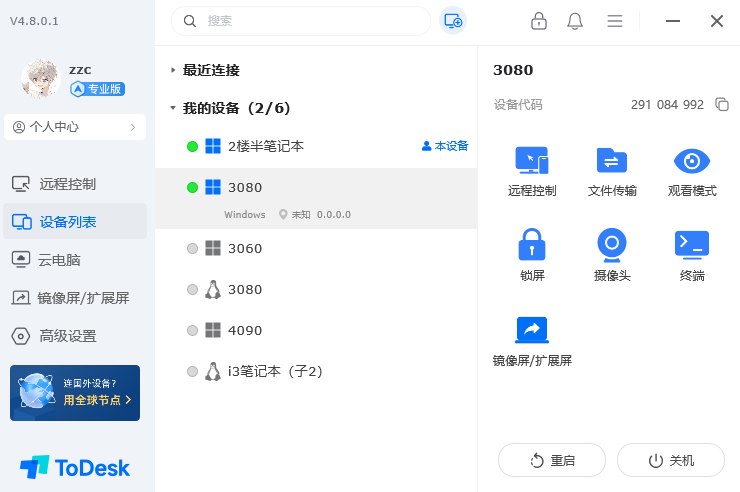Select the 2楼半笔记本 device
Viewport: 740px width, 492px height.
[316, 146]
